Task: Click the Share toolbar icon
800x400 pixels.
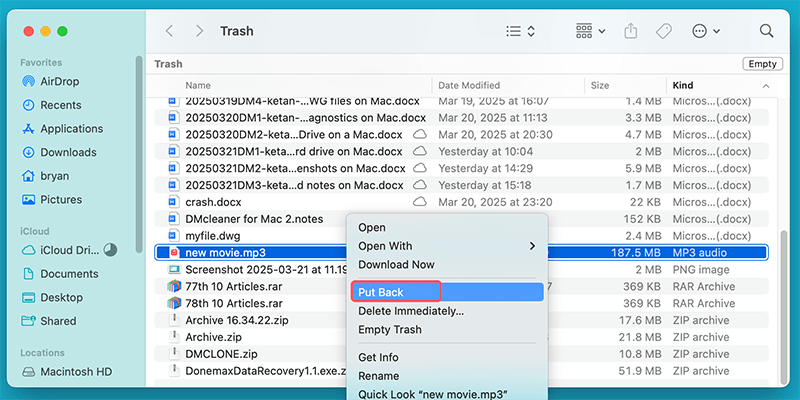Action: coord(631,31)
